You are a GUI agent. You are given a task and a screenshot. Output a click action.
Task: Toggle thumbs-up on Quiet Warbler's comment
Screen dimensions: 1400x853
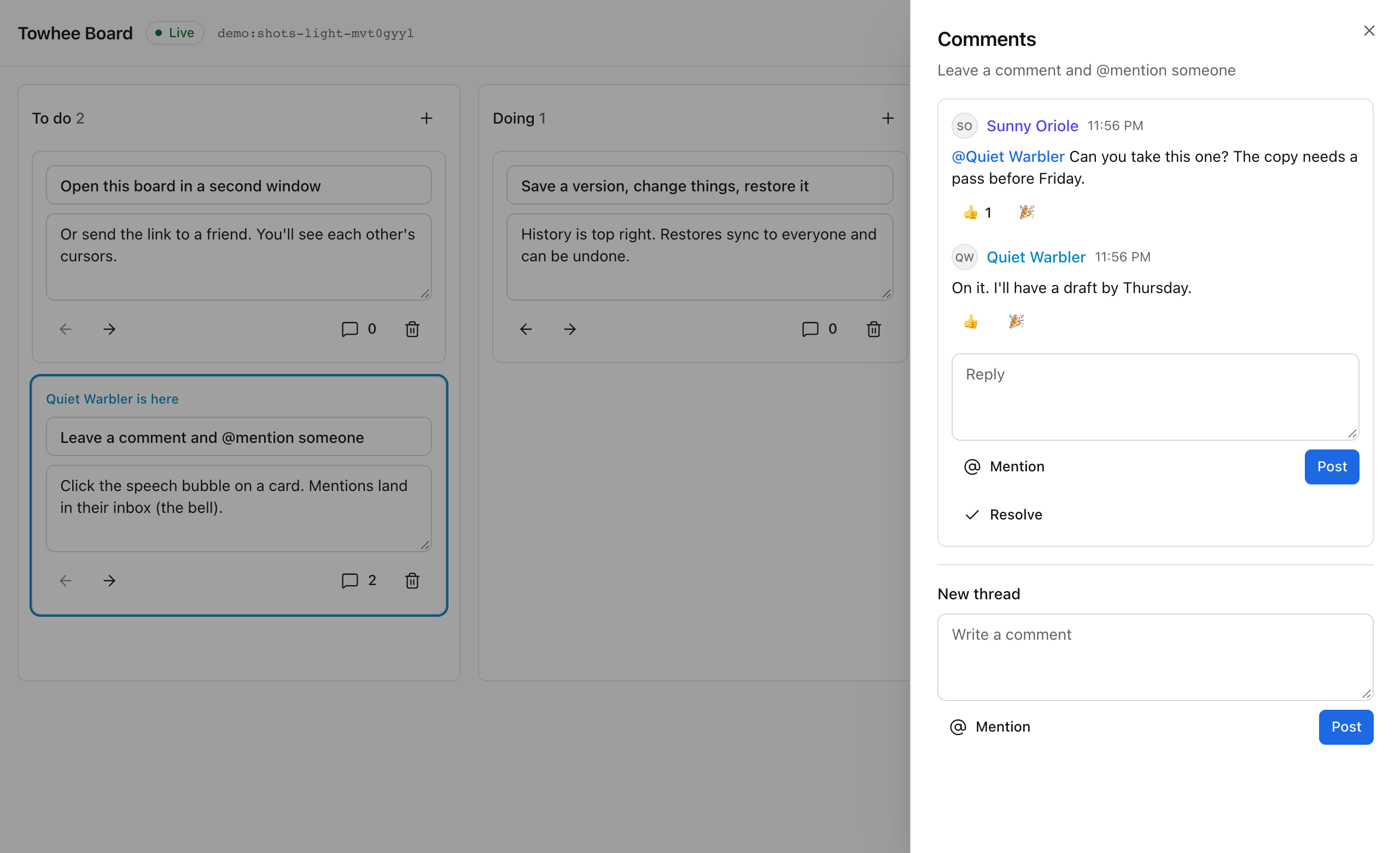(971, 322)
